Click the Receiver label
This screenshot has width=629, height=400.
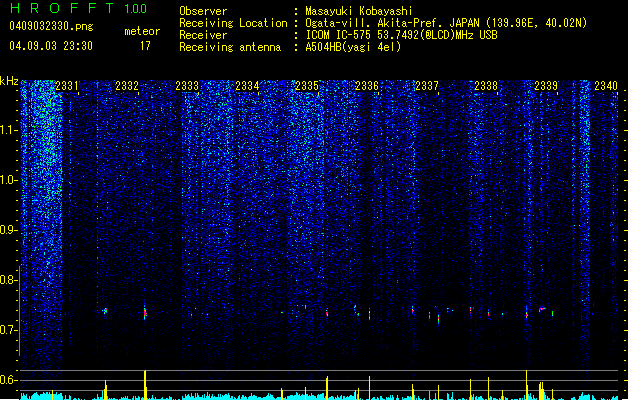pos(203,35)
